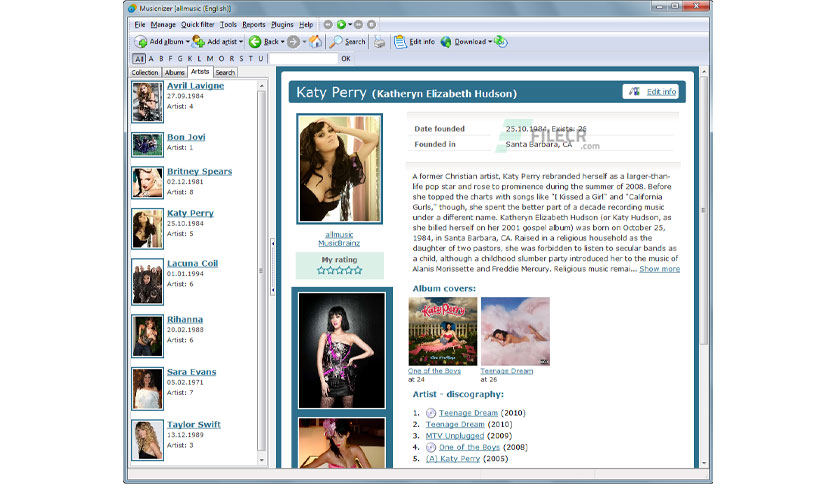This screenshot has height=484, width=836.
Task: Open the Plugins menu
Action: (x=282, y=25)
